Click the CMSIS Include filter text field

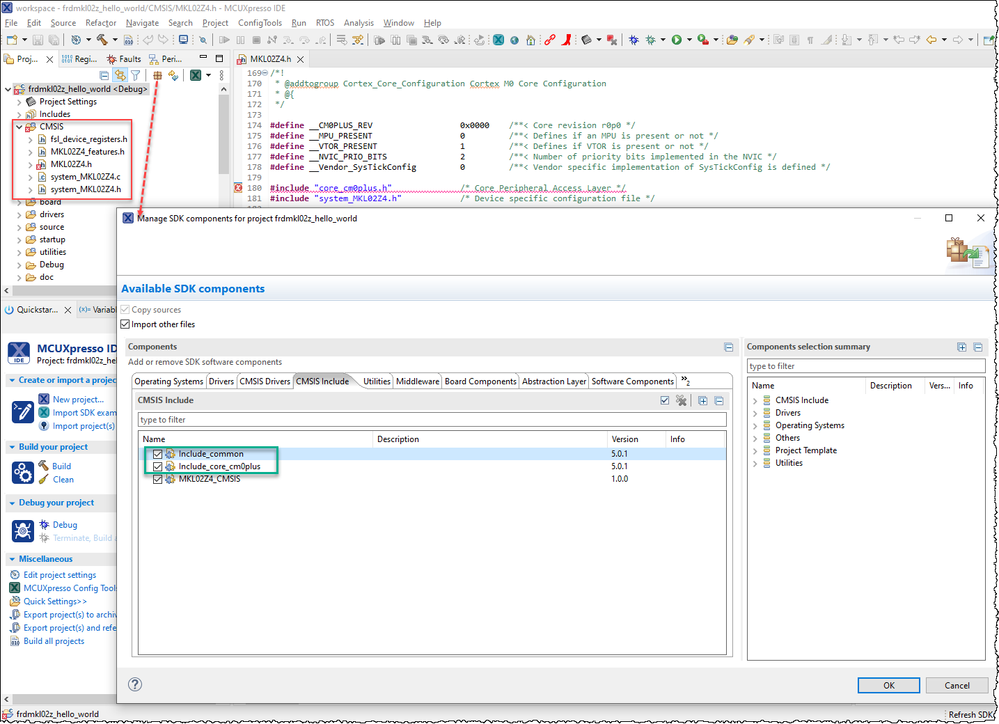tap(430, 420)
